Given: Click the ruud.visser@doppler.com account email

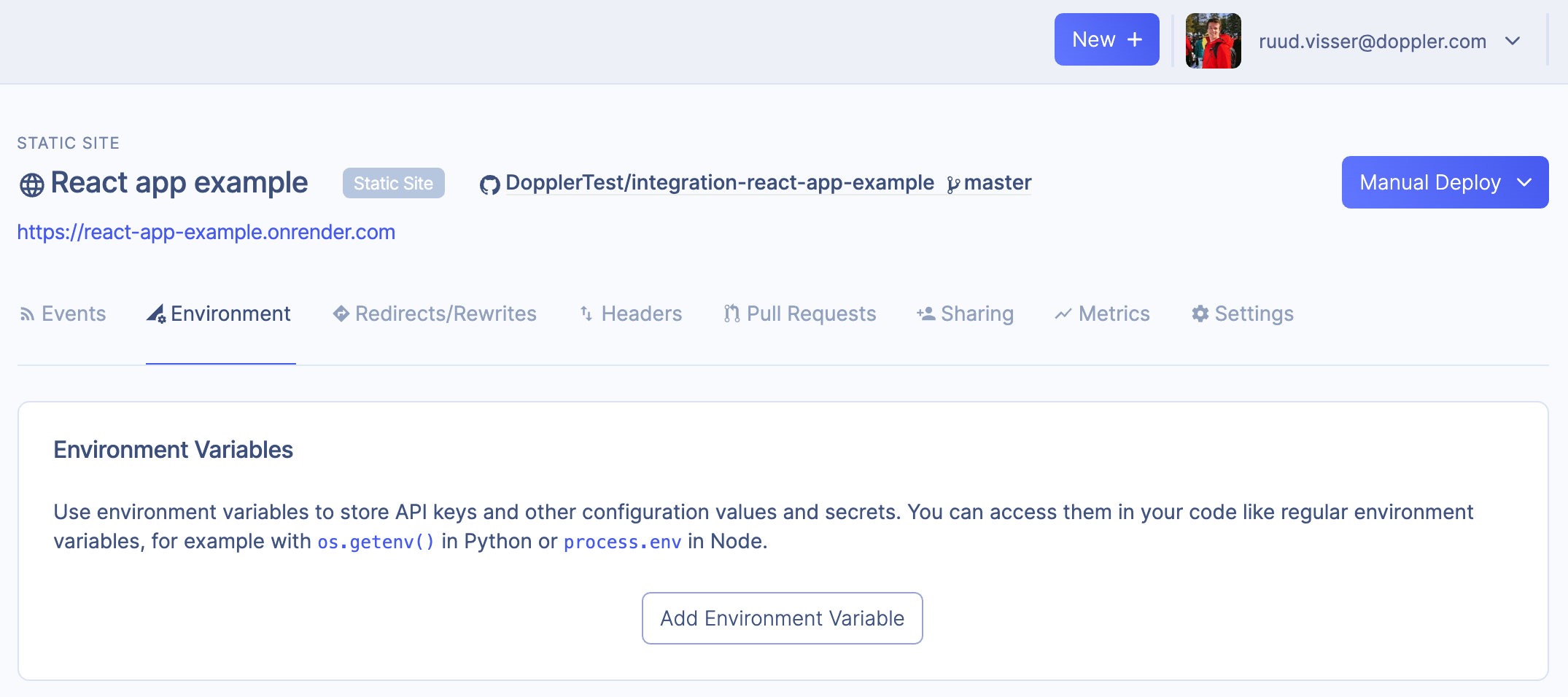Looking at the screenshot, I should (x=1373, y=42).
